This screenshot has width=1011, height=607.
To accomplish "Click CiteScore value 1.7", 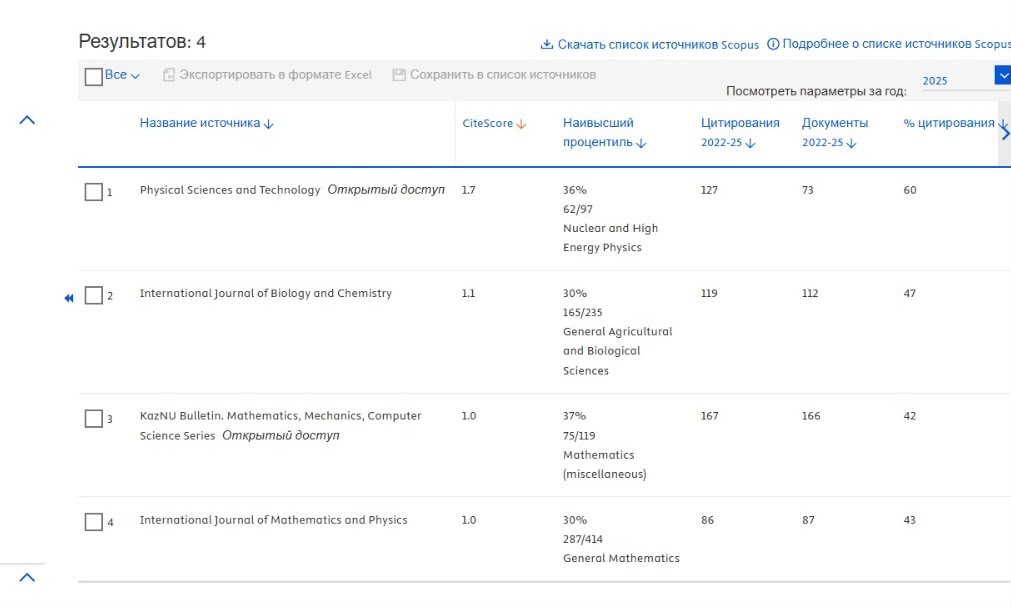I will (469, 190).
